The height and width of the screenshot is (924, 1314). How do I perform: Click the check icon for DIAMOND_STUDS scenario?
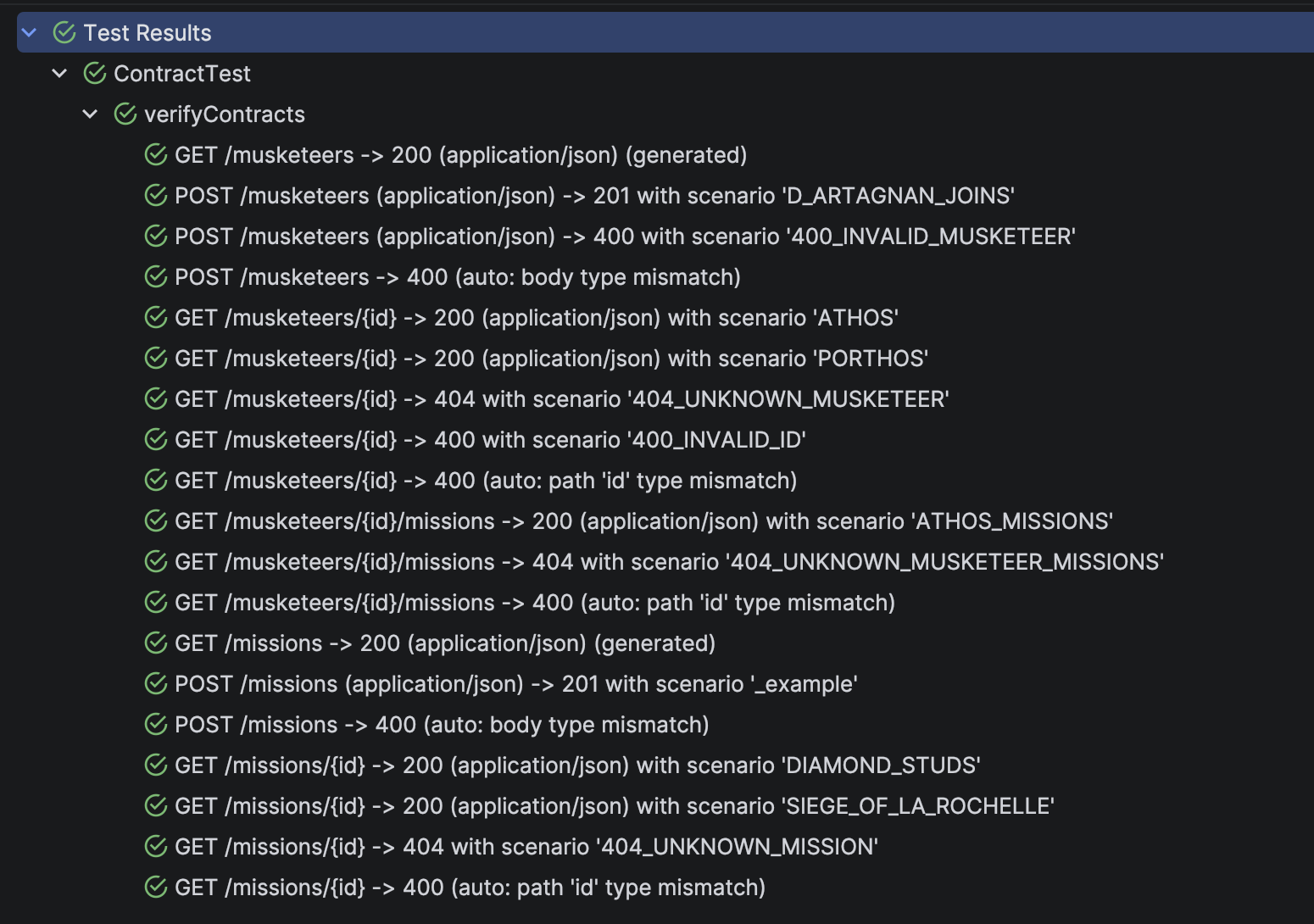(156, 765)
